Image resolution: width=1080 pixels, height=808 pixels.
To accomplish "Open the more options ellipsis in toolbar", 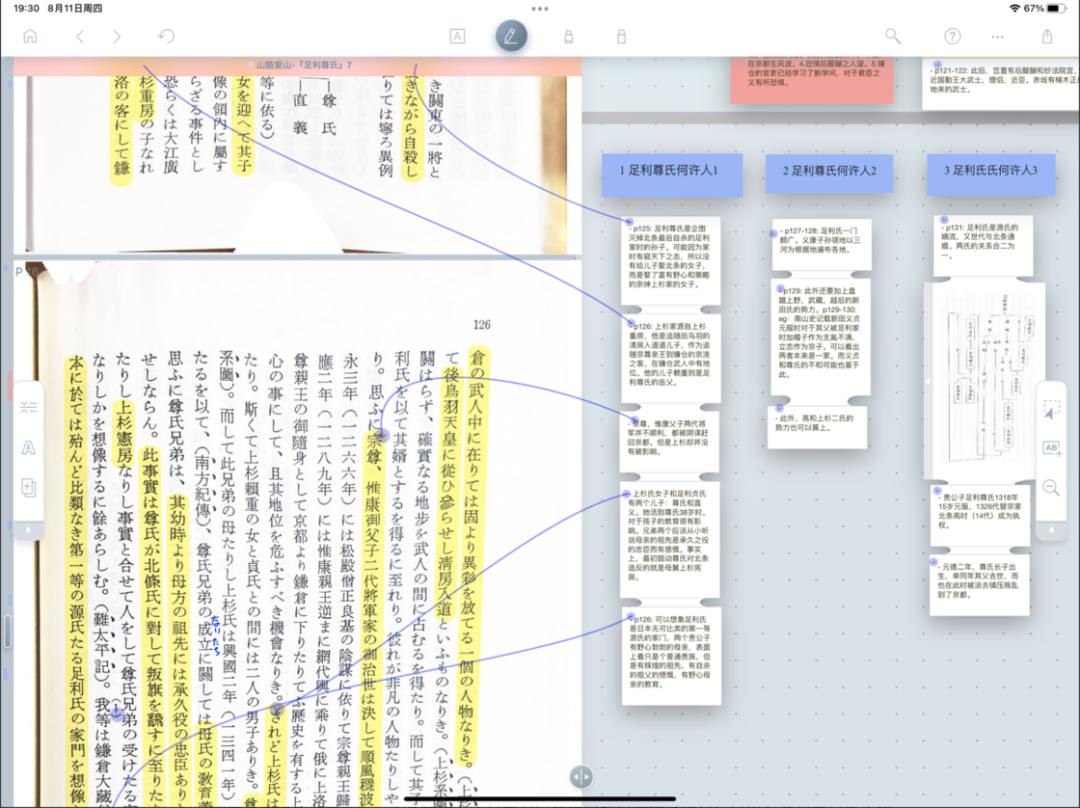I will [997, 37].
